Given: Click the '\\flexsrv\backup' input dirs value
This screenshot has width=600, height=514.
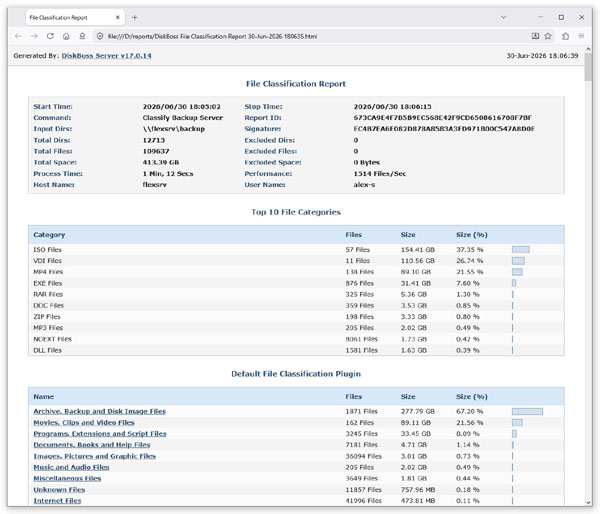Looking at the screenshot, I should 174,129.
